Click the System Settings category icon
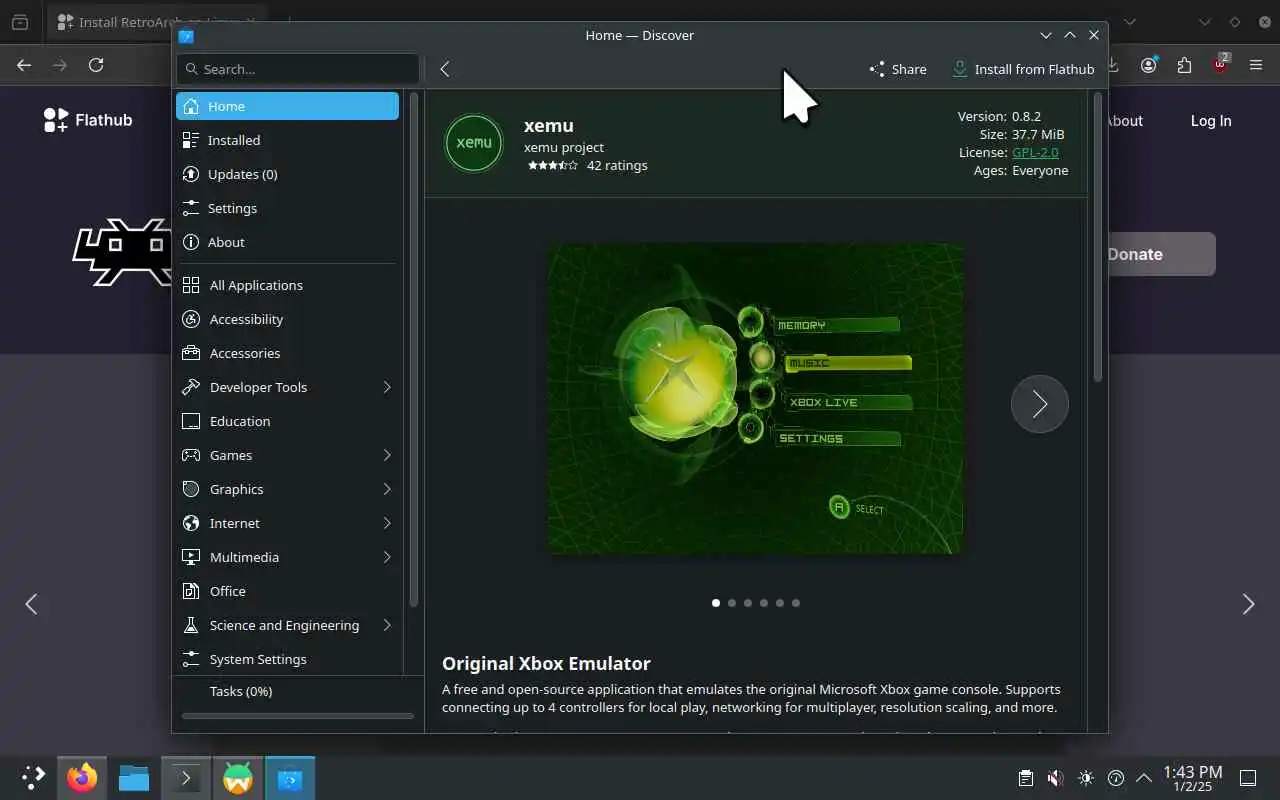The height and width of the screenshot is (800, 1280). [191, 659]
